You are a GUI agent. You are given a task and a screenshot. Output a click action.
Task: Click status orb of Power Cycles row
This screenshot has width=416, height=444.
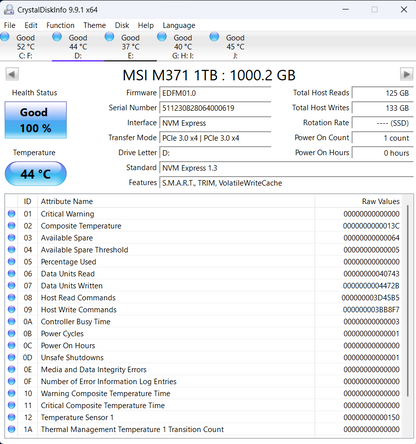12,334
